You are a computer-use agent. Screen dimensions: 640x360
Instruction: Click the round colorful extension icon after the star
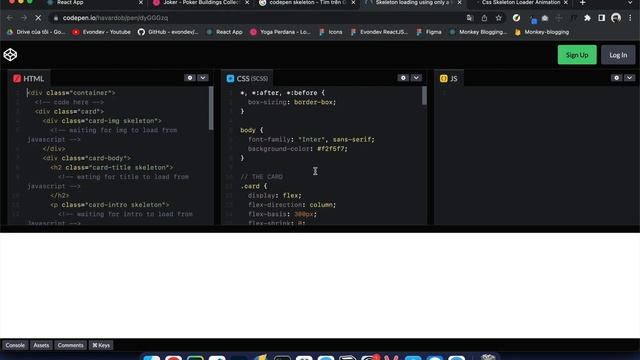[516, 18]
